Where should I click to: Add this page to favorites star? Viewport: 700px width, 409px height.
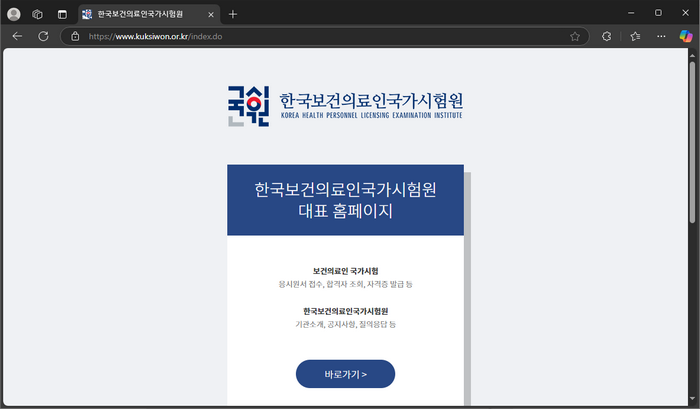[x=575, y=37]
